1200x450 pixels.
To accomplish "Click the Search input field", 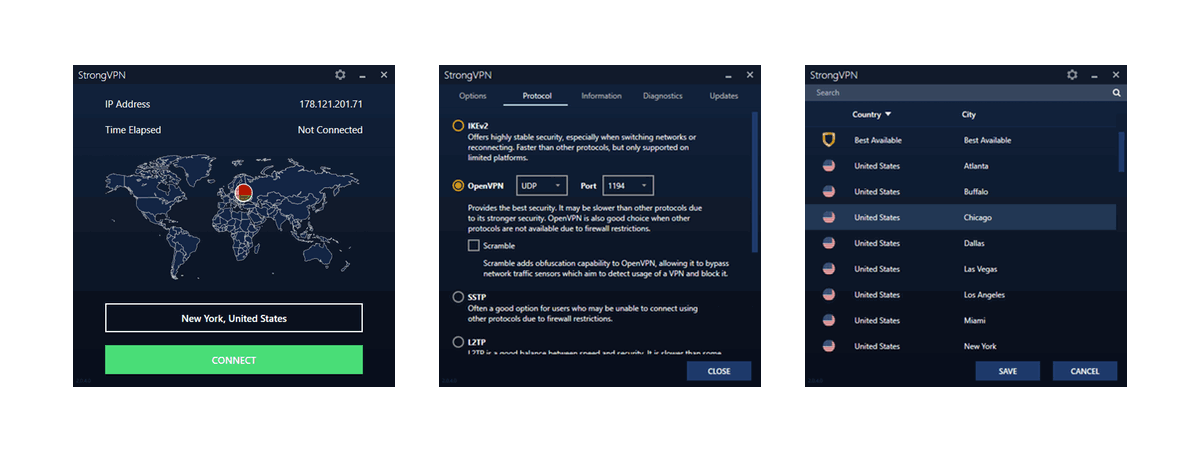I will pyautogui.click(x=959, y=93).
